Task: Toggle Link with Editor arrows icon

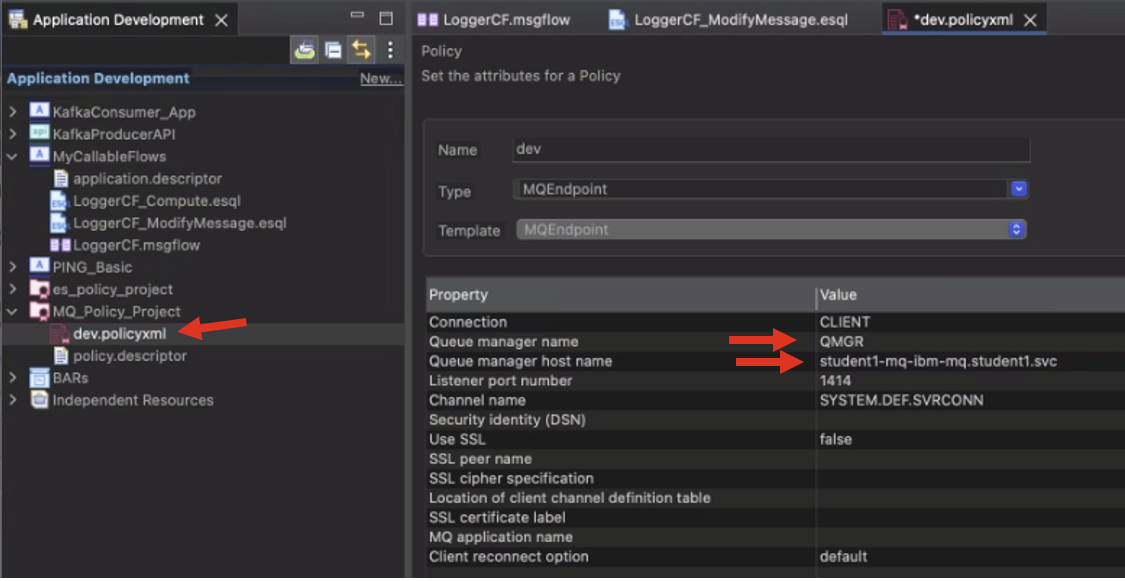Action: (x=360, y=50)
